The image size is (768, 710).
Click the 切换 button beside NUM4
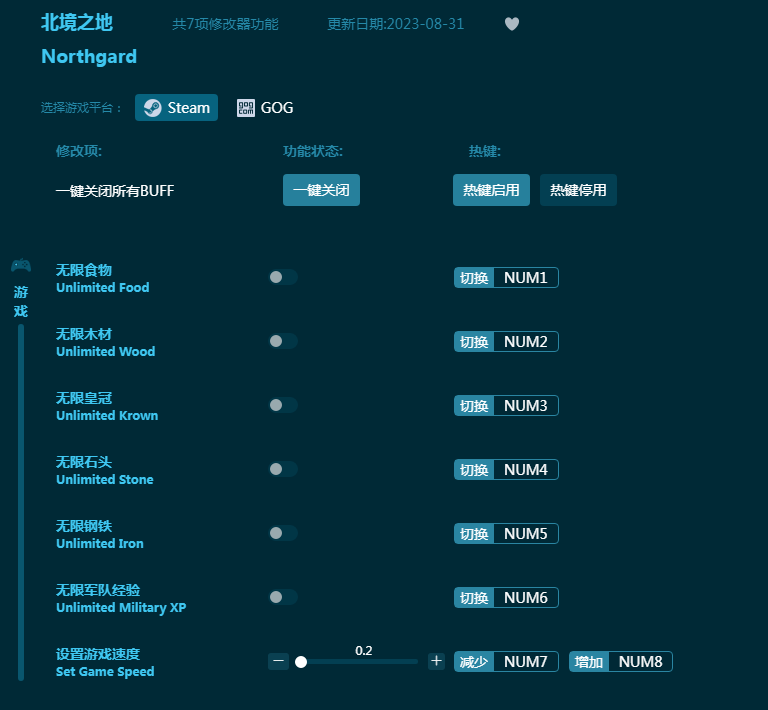pos(474,470)
